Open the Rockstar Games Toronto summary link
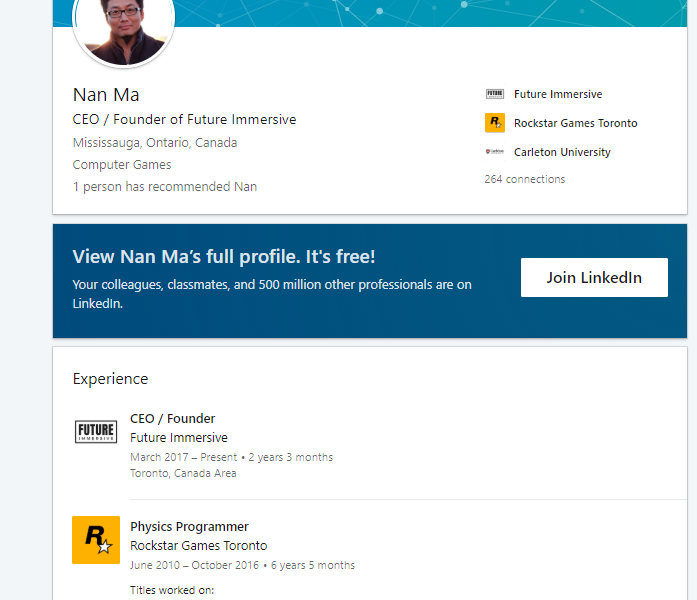697x600 pixels. tap(576, 123)
